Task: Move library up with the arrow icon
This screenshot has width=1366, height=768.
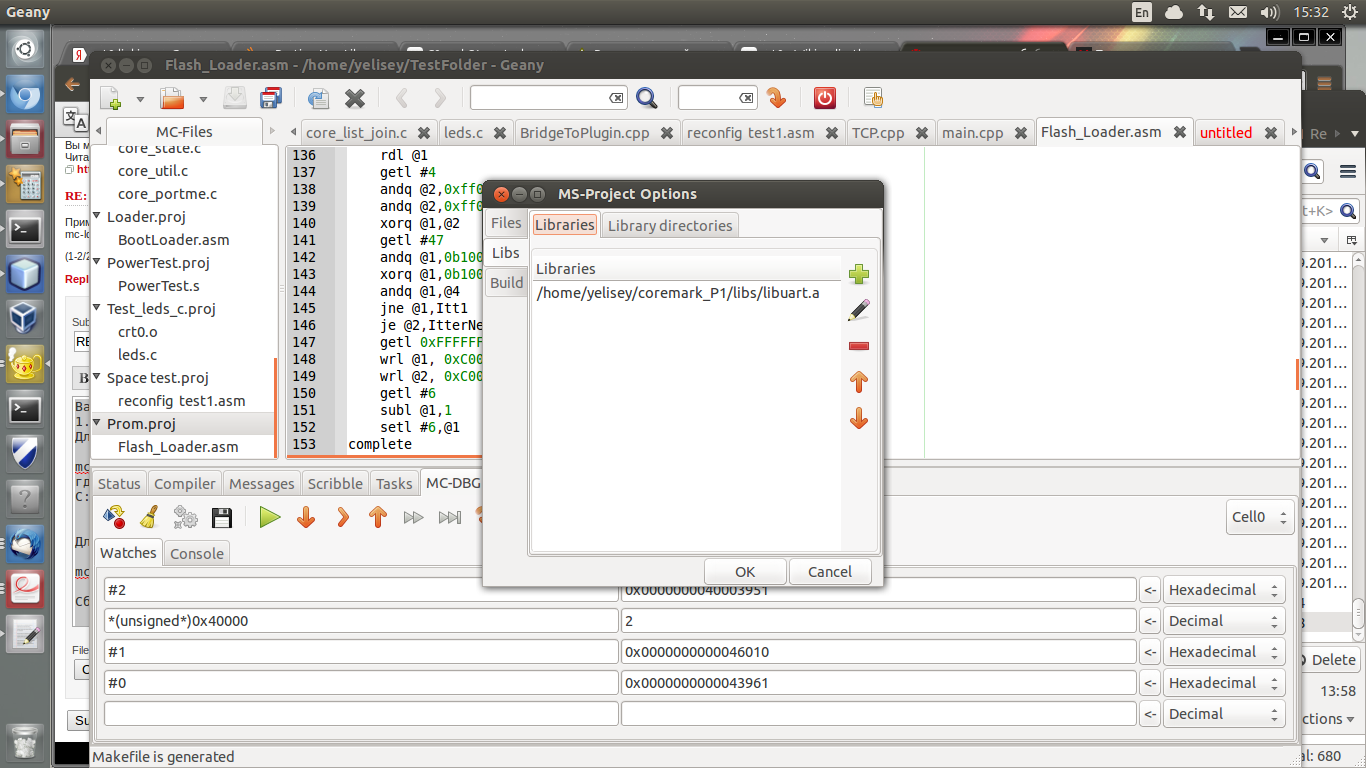Action: pos(858,381)
